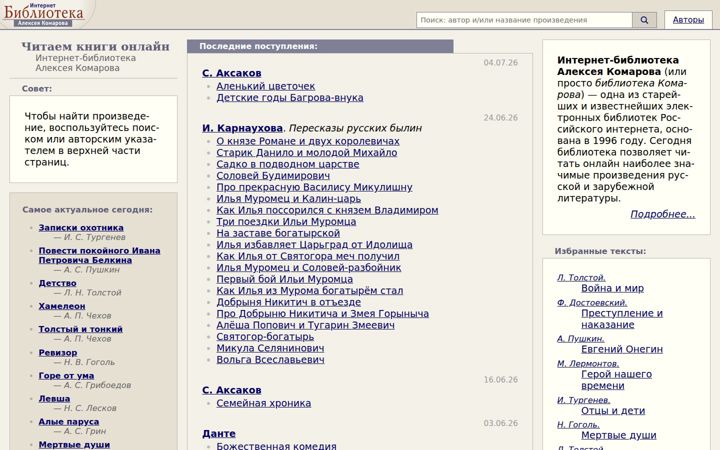Viewport: 720px width, 450px height.
Task: Open Как Илья поссорился с князем Владимиром
Action: pyautogui.click(x=327, y=210)
